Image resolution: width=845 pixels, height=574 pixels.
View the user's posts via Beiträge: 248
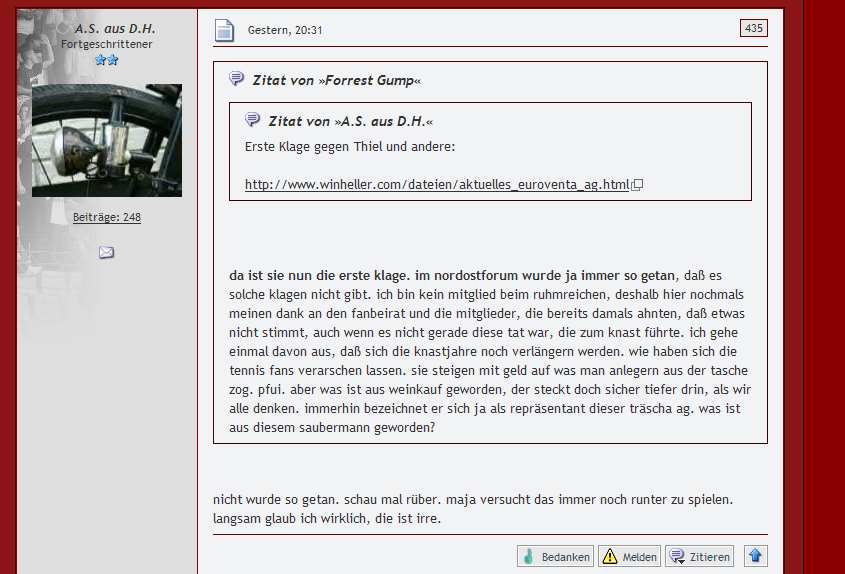(x=107, y=217)
